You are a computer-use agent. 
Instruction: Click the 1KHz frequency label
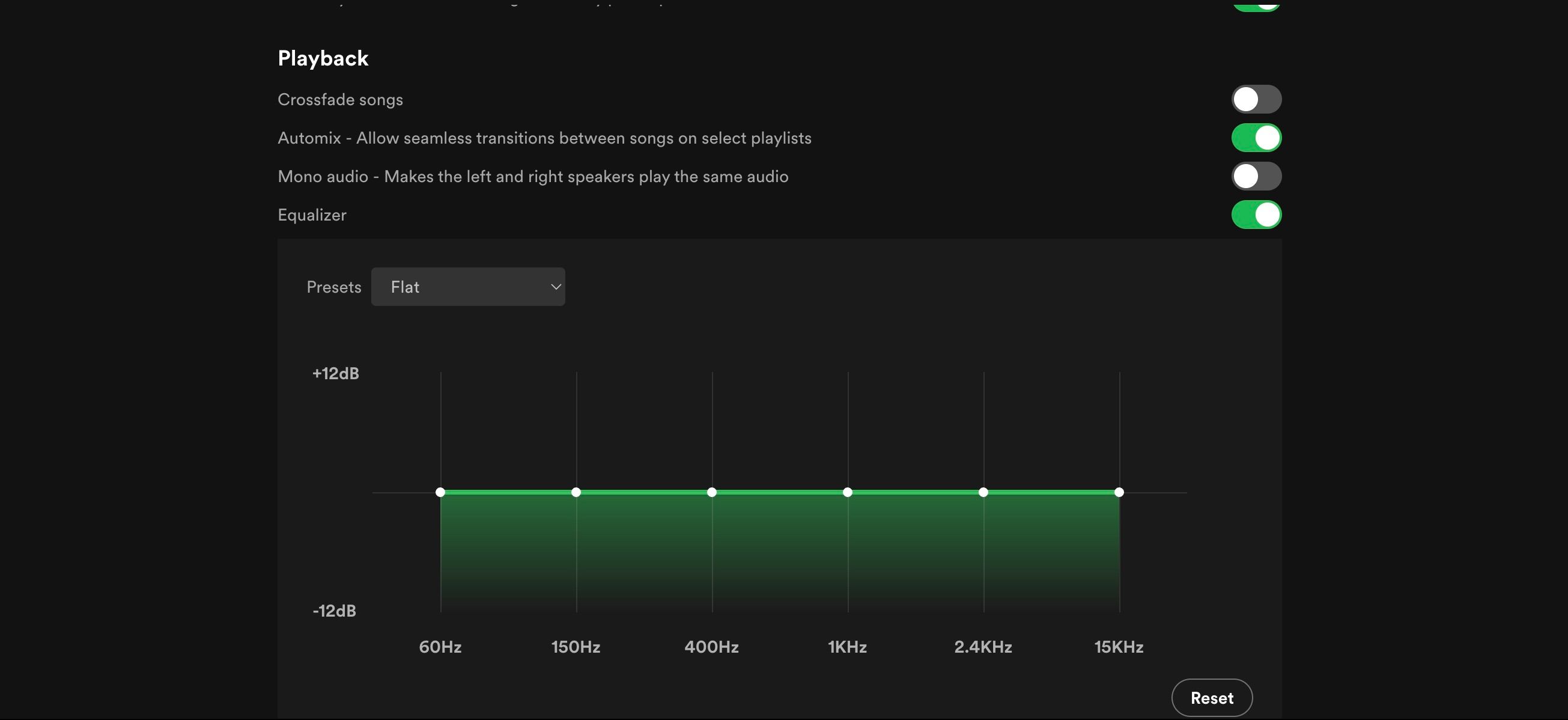coord(847,647)
